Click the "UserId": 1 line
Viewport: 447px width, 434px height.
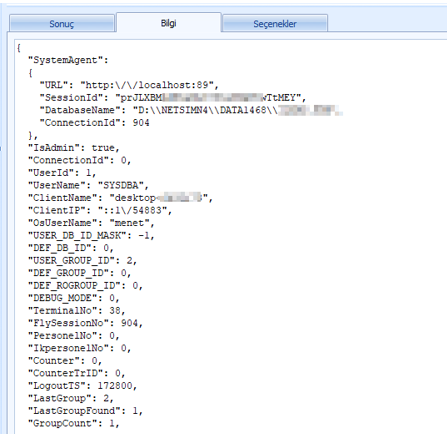tap(62, 173)
